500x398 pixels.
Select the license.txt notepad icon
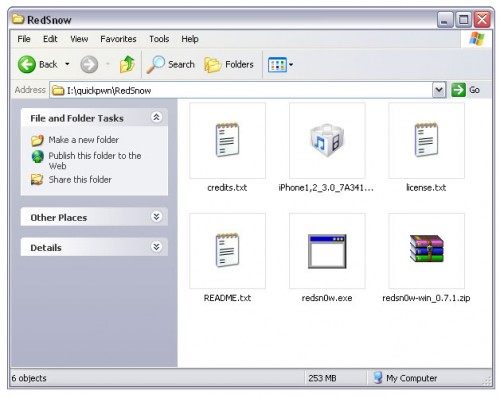pyautogui.click(x=426, y=140)
